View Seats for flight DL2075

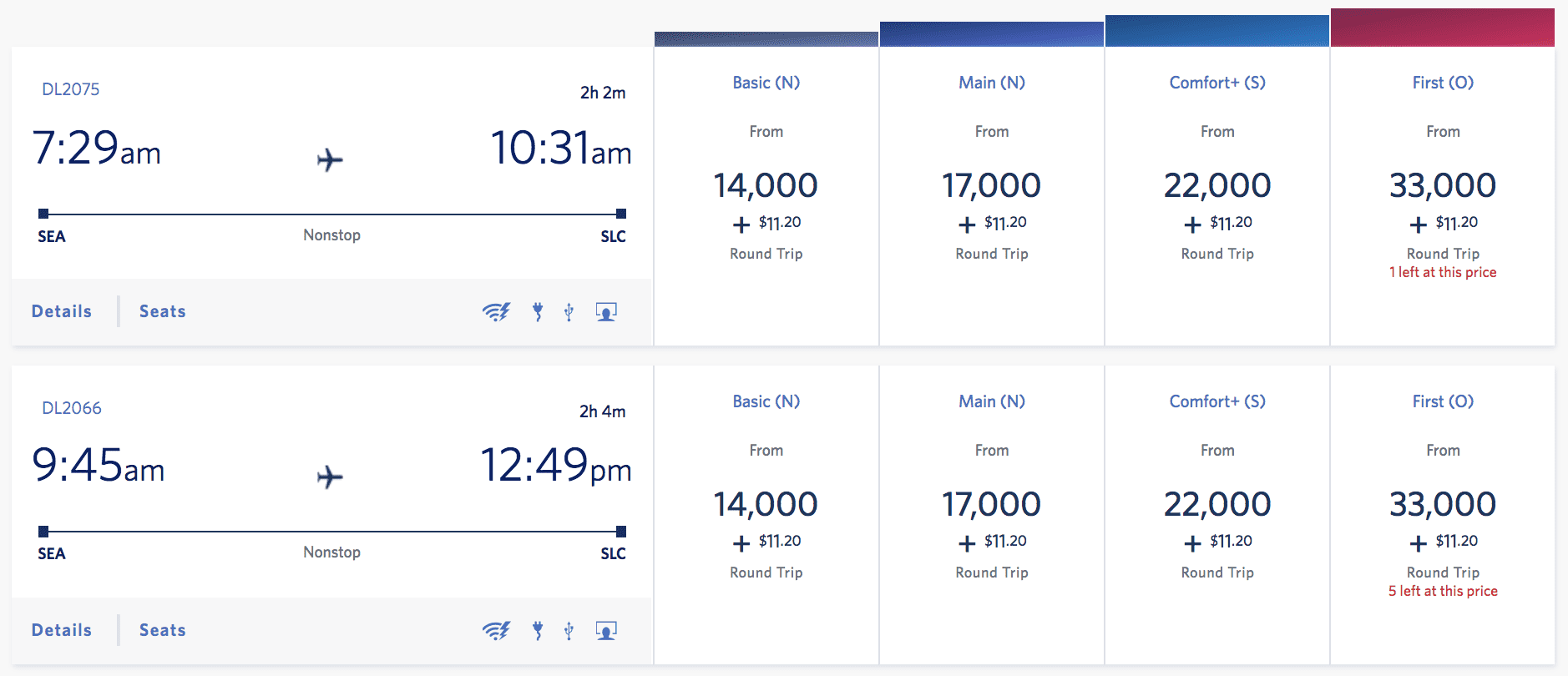point(161,310)
